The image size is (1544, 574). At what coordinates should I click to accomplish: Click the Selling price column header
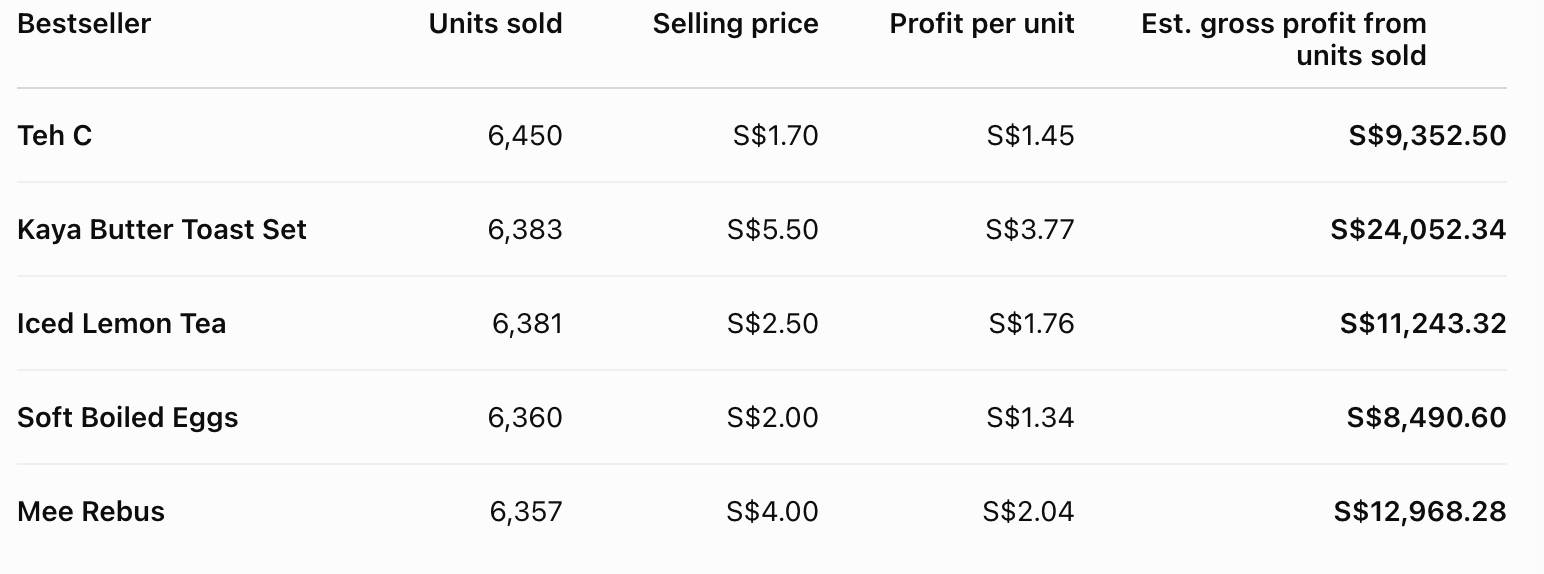(736, 24)
